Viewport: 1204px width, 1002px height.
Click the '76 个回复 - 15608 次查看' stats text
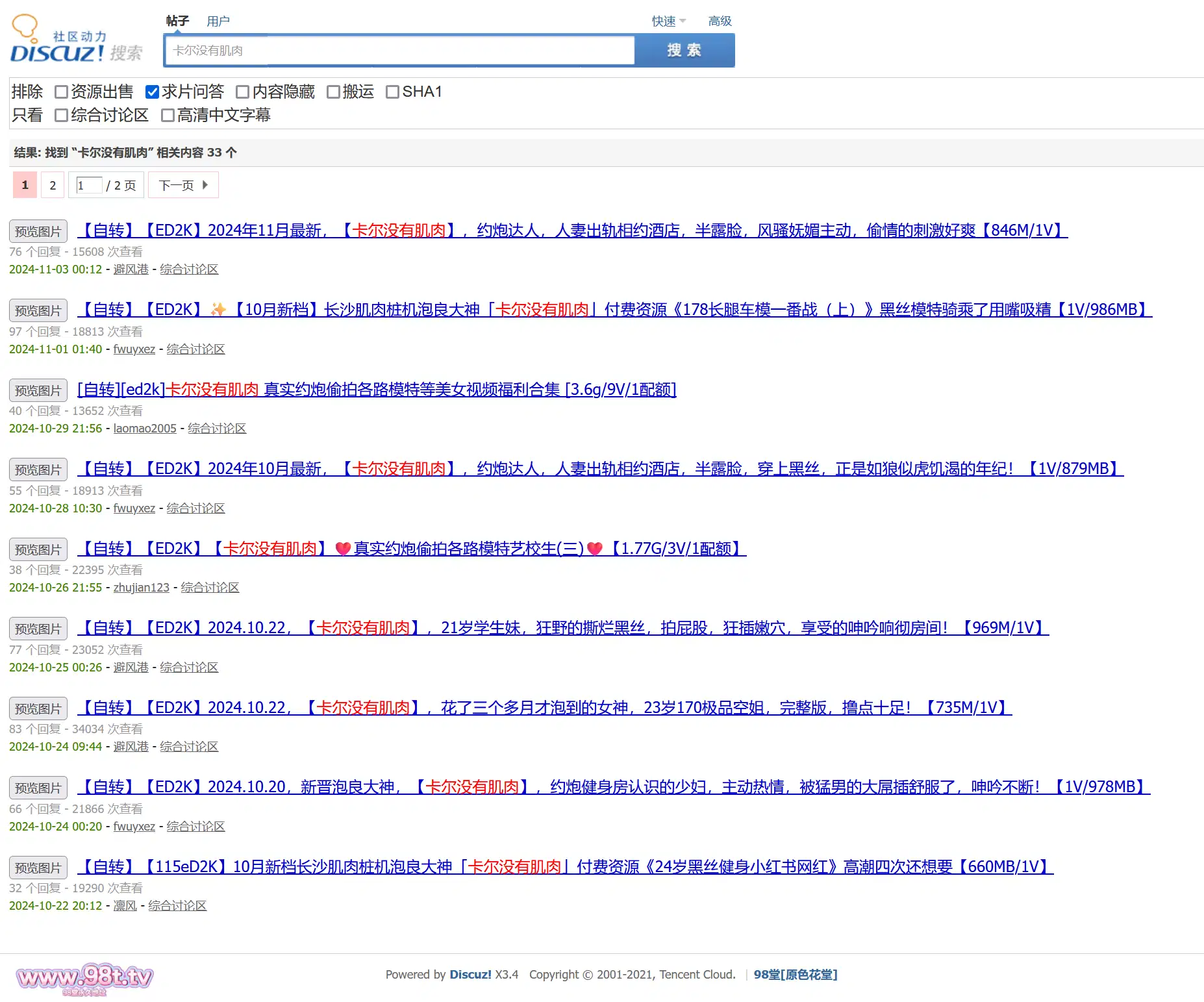pyautogui.click(x=76, y=252)
